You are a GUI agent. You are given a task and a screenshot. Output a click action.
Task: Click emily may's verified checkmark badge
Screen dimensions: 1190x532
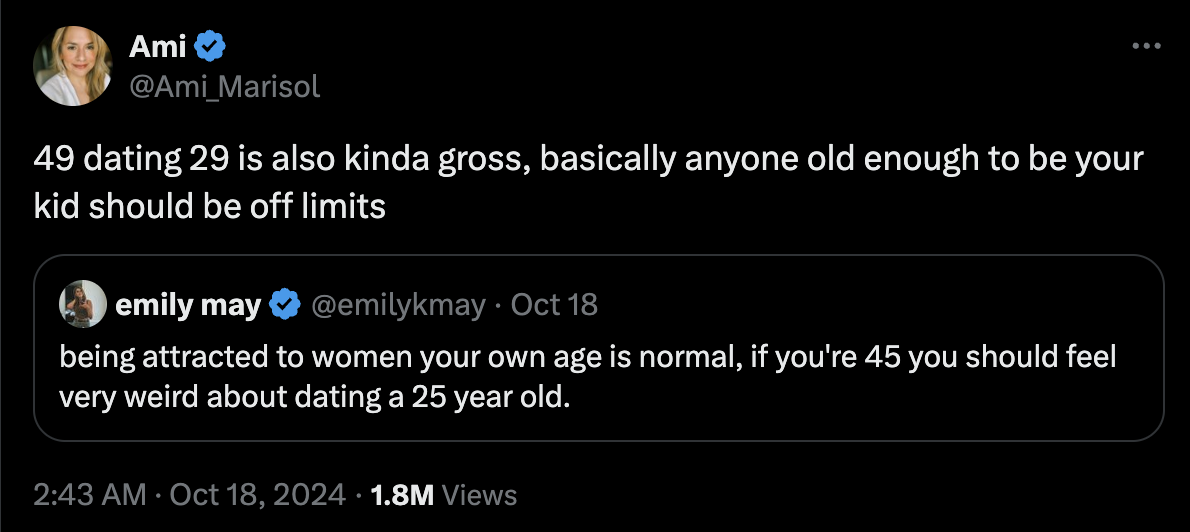pyautogui.click(x=285, y=305)
